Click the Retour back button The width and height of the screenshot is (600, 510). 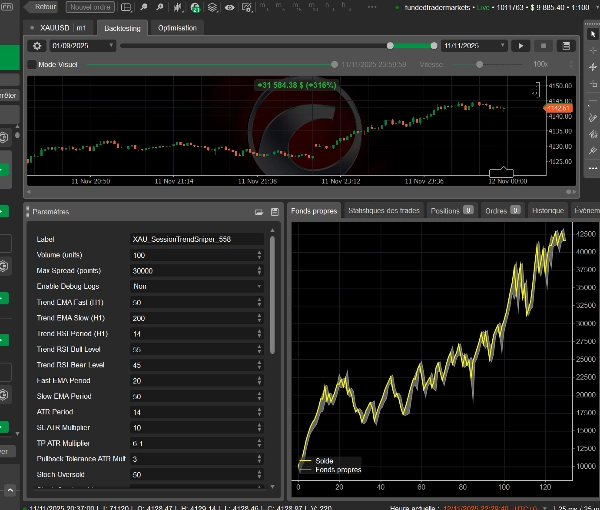[x=43, y=7]
